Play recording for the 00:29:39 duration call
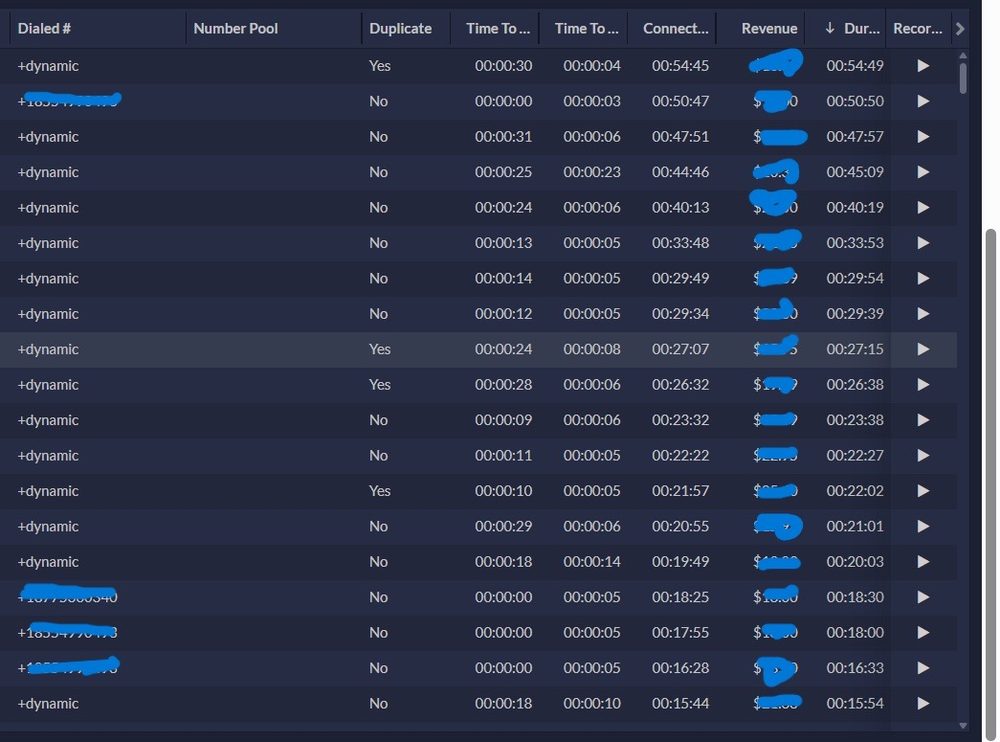1000x742 pixels. tap(923, 314)
